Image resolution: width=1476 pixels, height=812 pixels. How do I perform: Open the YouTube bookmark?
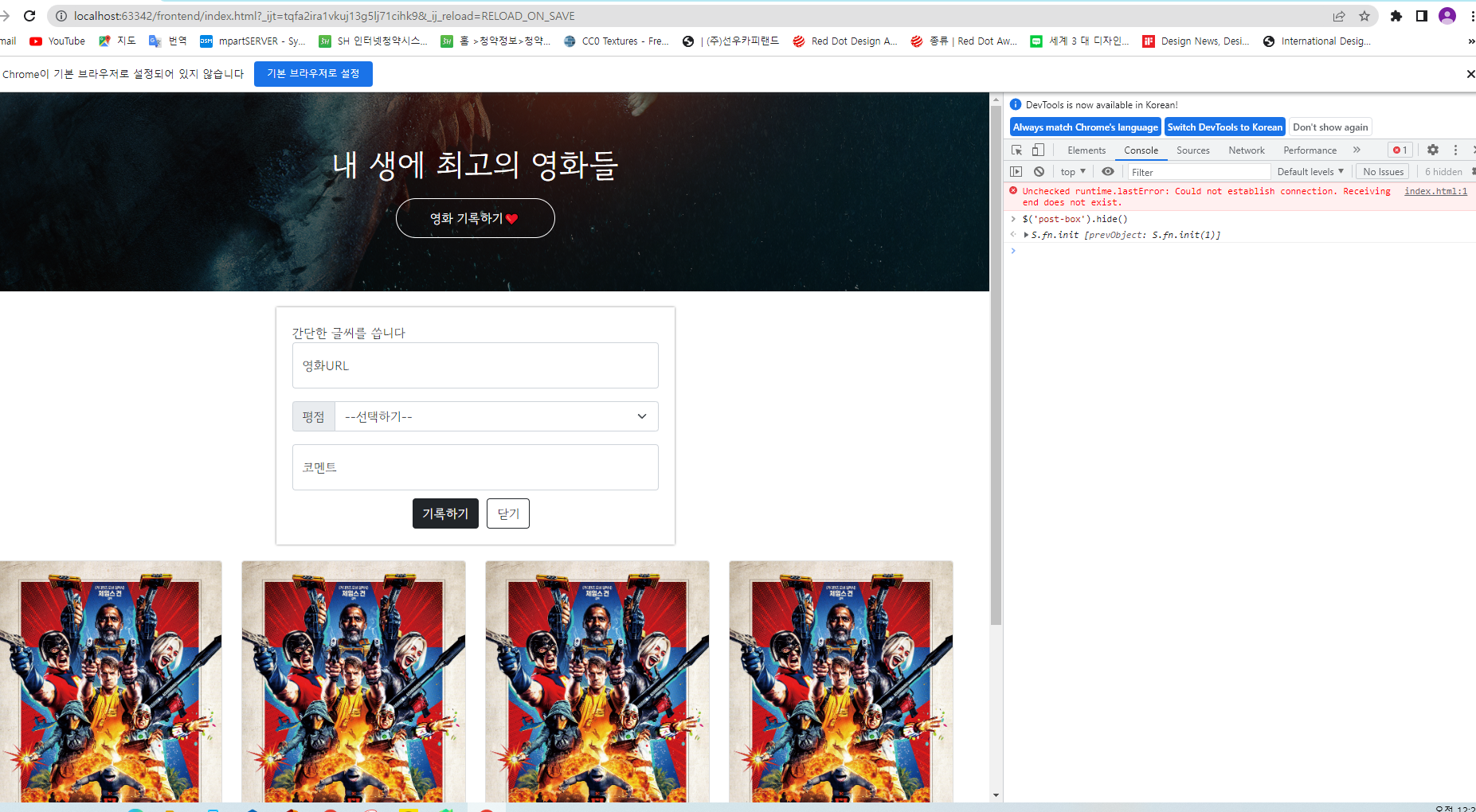click(57, 41)
